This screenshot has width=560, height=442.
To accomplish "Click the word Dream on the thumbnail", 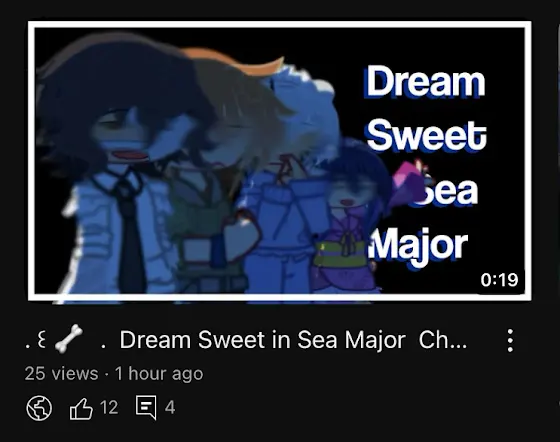I will coord(425,82).
